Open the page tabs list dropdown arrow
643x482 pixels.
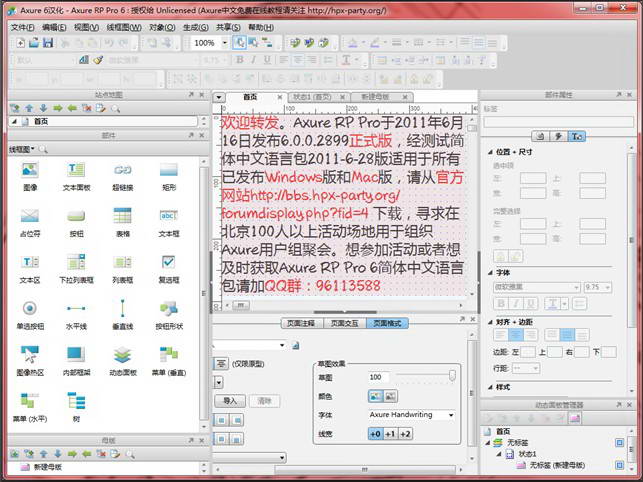click(219, 97)
